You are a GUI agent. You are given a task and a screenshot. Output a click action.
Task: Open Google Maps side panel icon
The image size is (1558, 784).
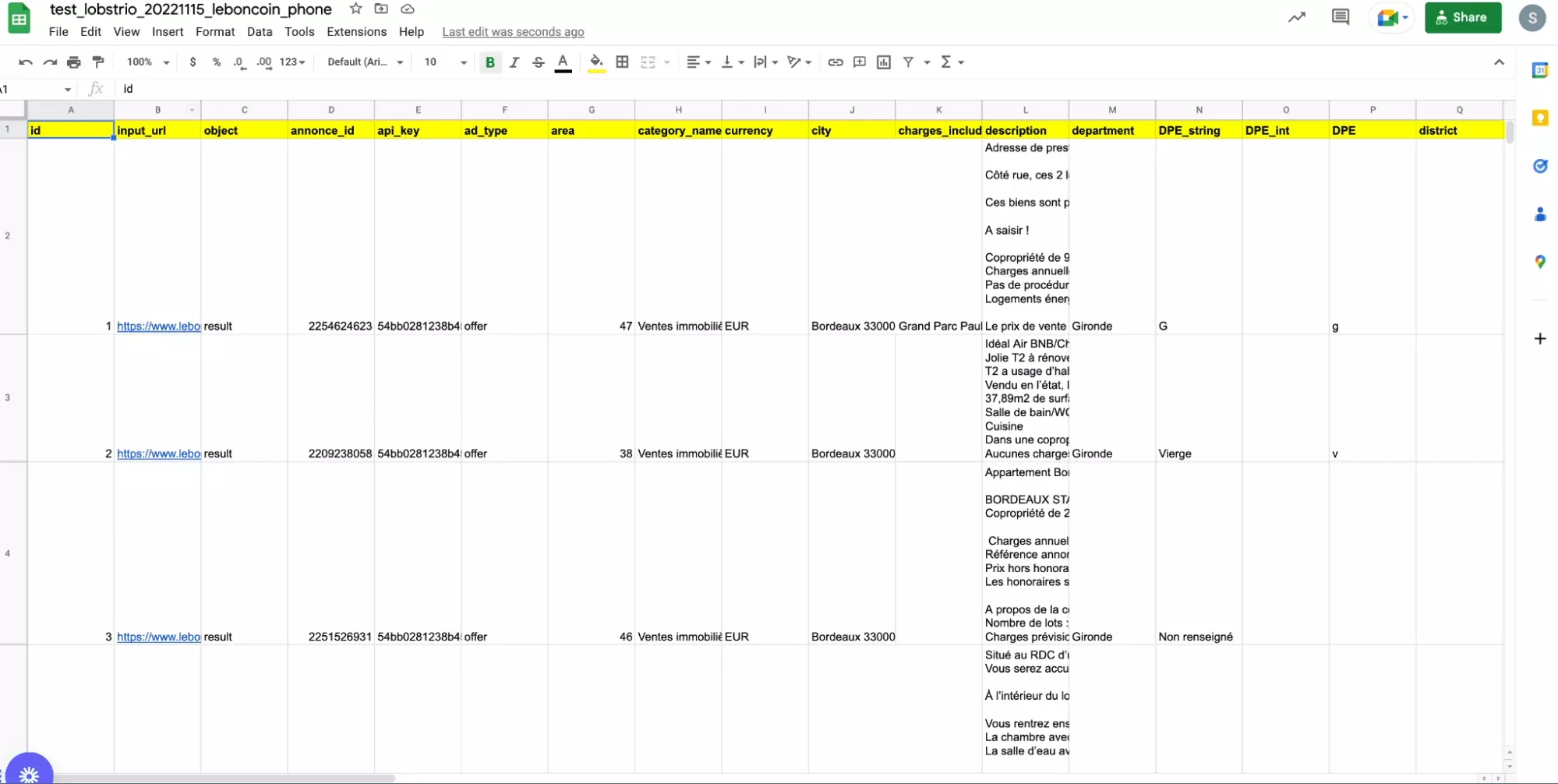[x=1539, y=262]
